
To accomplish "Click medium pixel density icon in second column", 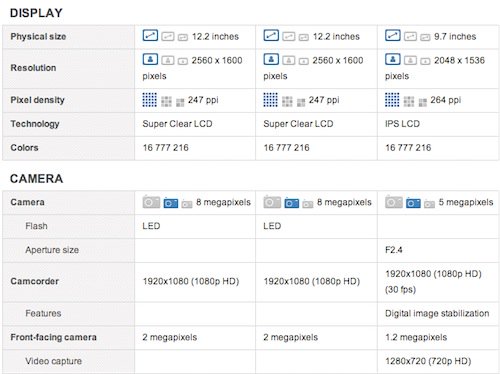I will click(287, 101).
